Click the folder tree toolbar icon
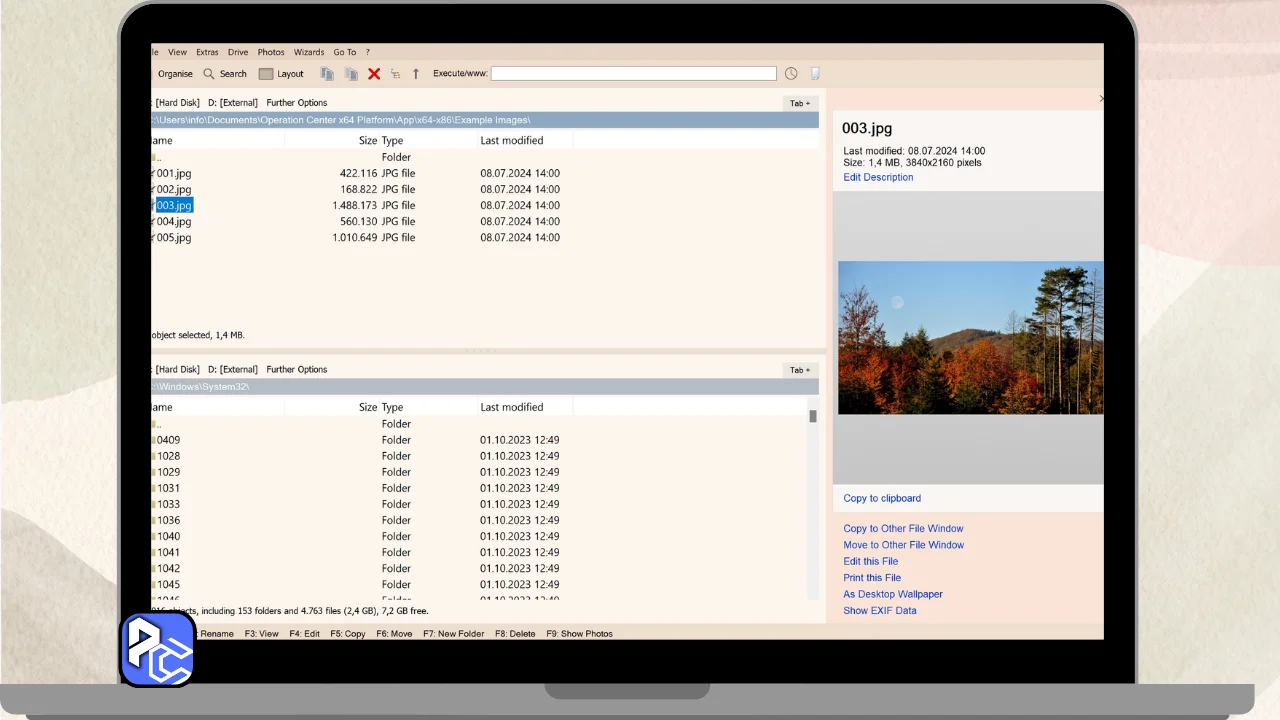This screenshot has height=720, width=1280. pyautogui.click(x=396, y=74)
